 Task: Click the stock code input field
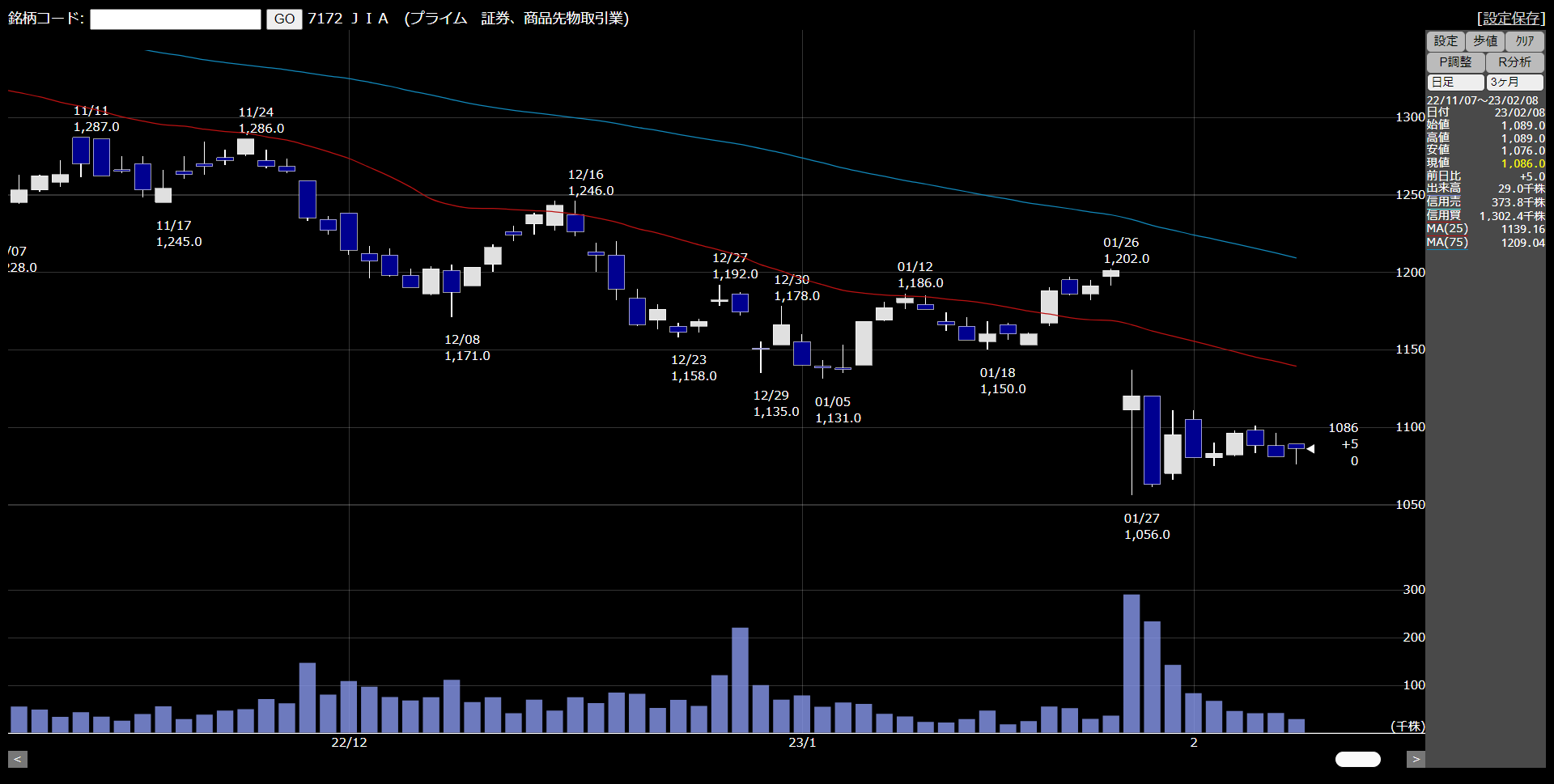[175, 19]
